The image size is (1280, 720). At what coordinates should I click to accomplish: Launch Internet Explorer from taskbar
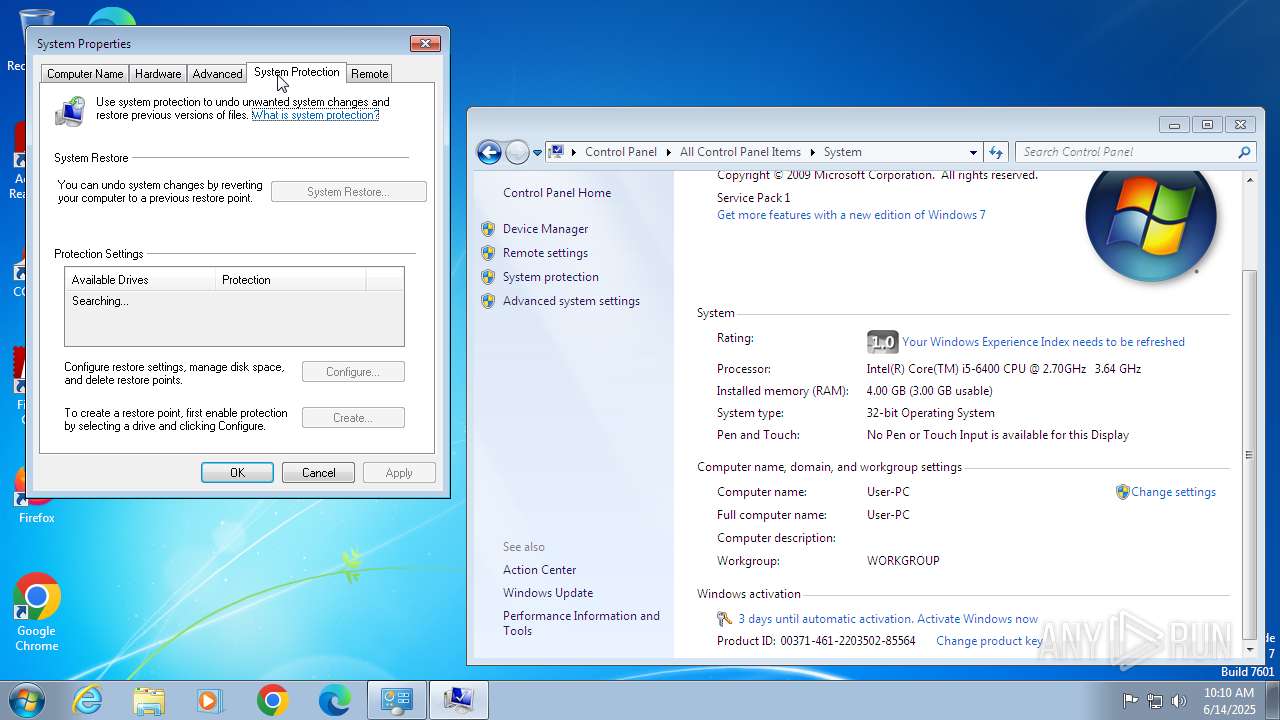88,700
